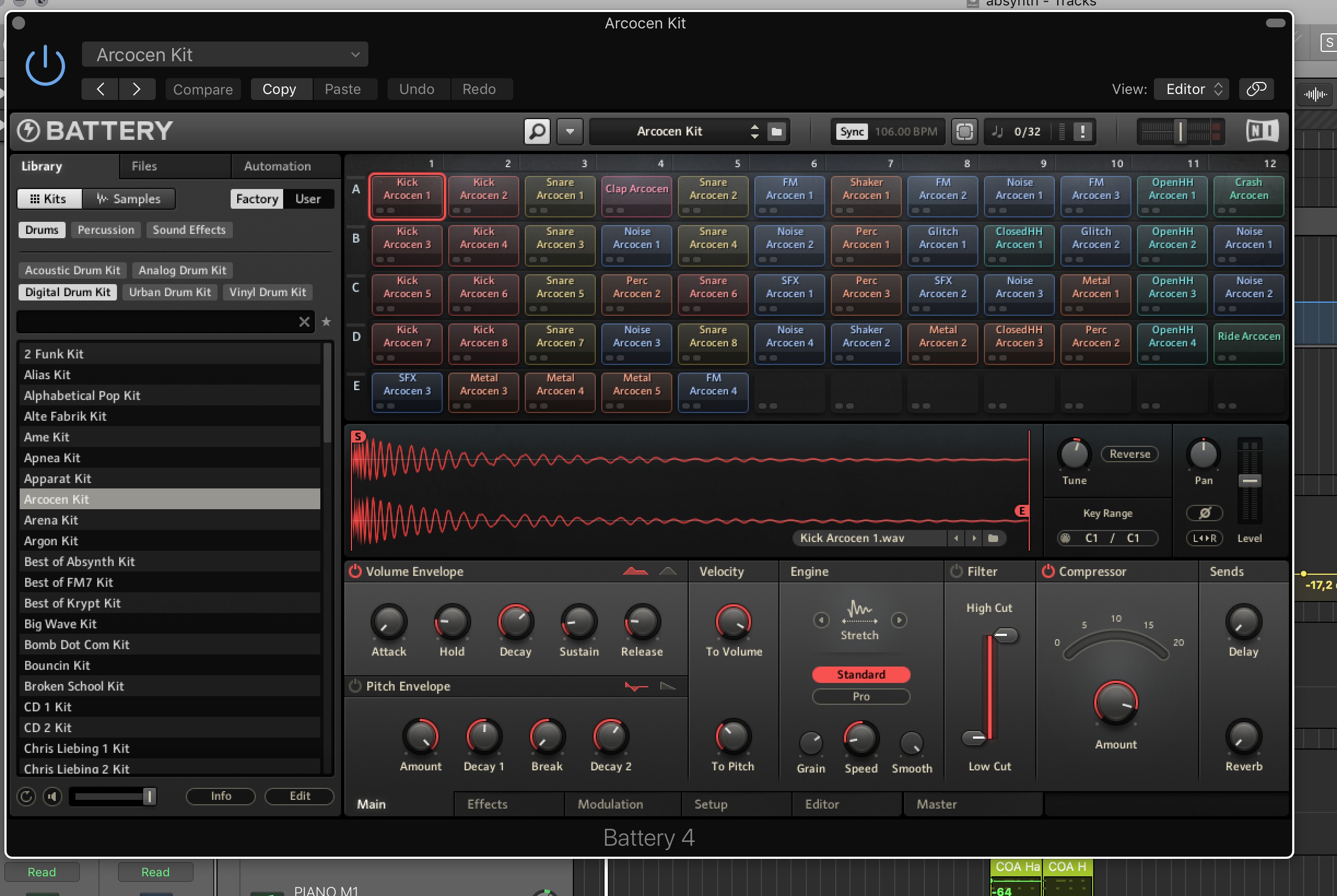Enable the Filter power switch

[957, 571]
